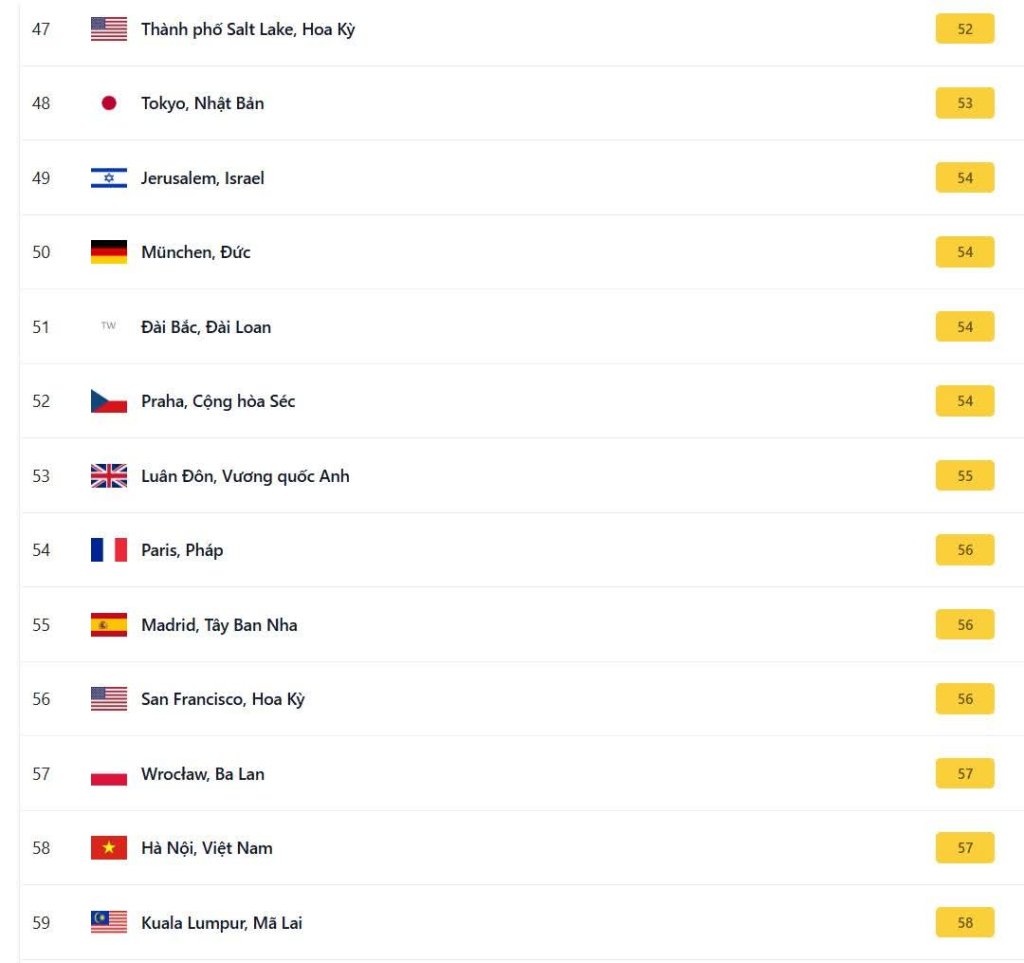
Task: Open the Tokyo, Nhật Bản city link
Action: (202, 103)
